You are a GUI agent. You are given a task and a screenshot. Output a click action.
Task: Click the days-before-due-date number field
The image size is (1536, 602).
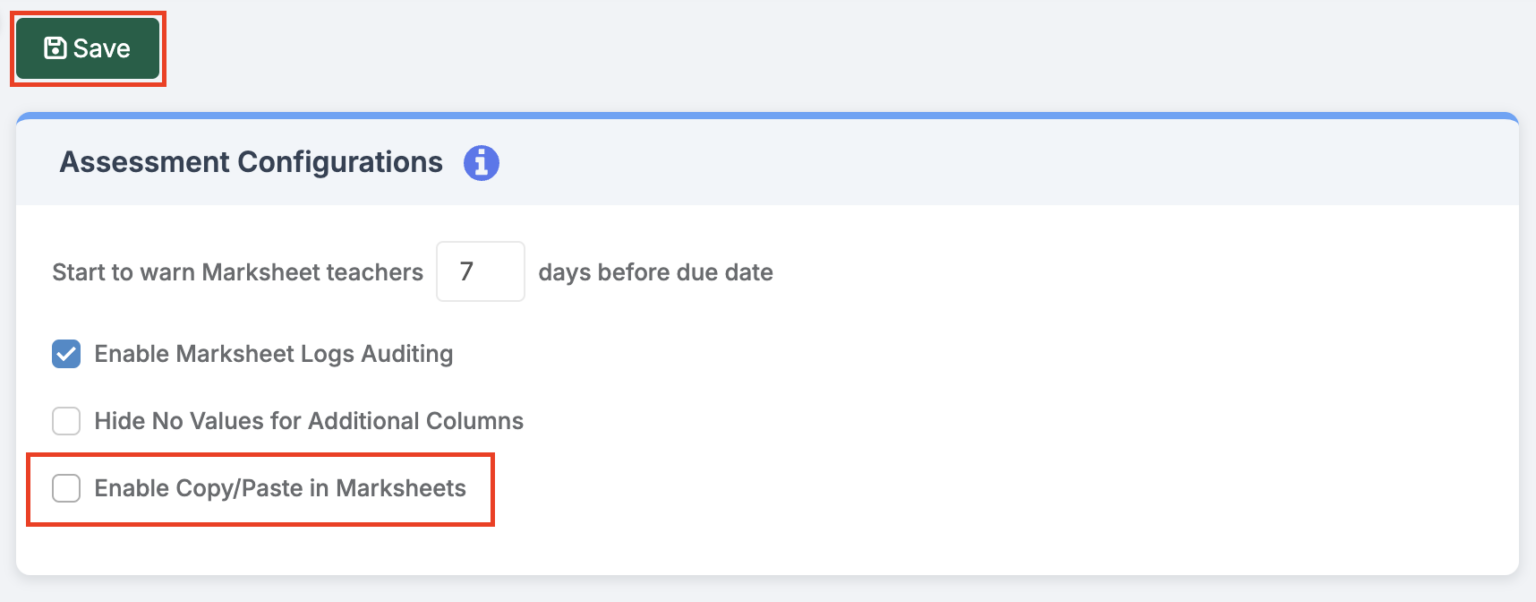point(480,271)
